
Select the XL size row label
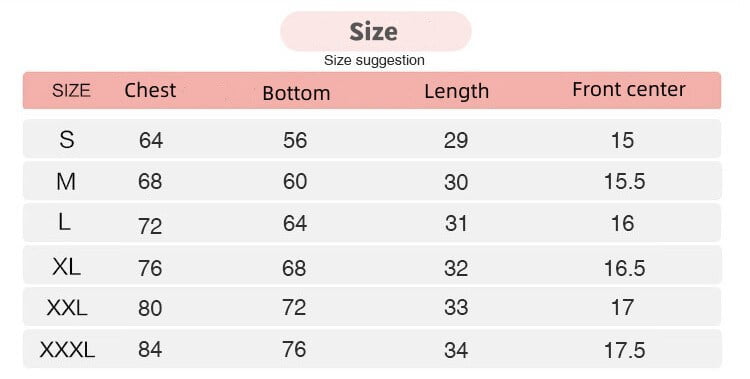[66, 267]
